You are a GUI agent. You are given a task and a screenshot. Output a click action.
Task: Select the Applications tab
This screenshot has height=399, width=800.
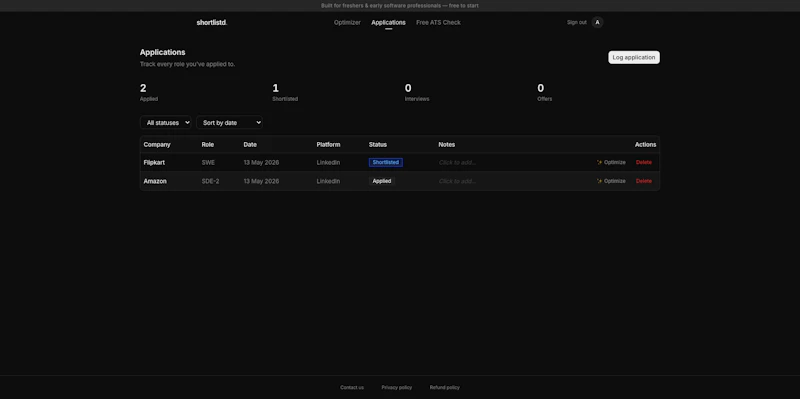click(x=388, y=22)
